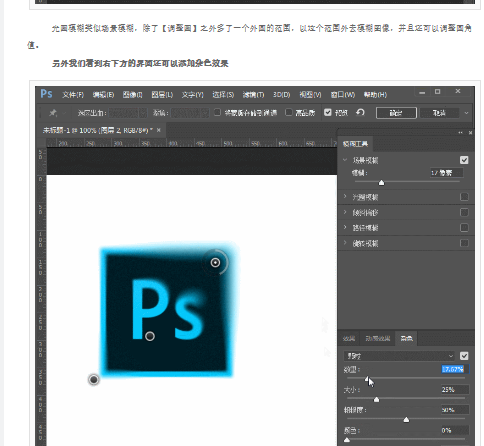Viewport: 484px width, 446px height.
Task: Enable the 旋转模糊 checkbox
Action: click(x=464, y=243)
